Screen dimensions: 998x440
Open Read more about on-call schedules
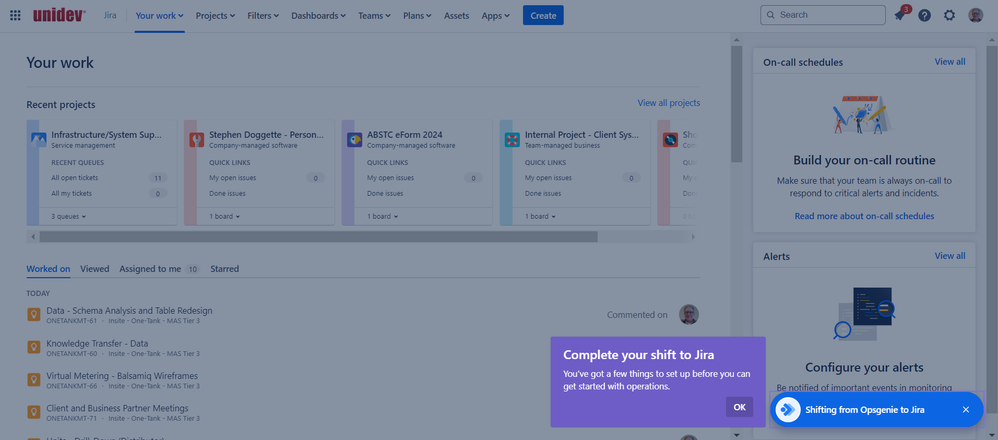coord(864,216)
